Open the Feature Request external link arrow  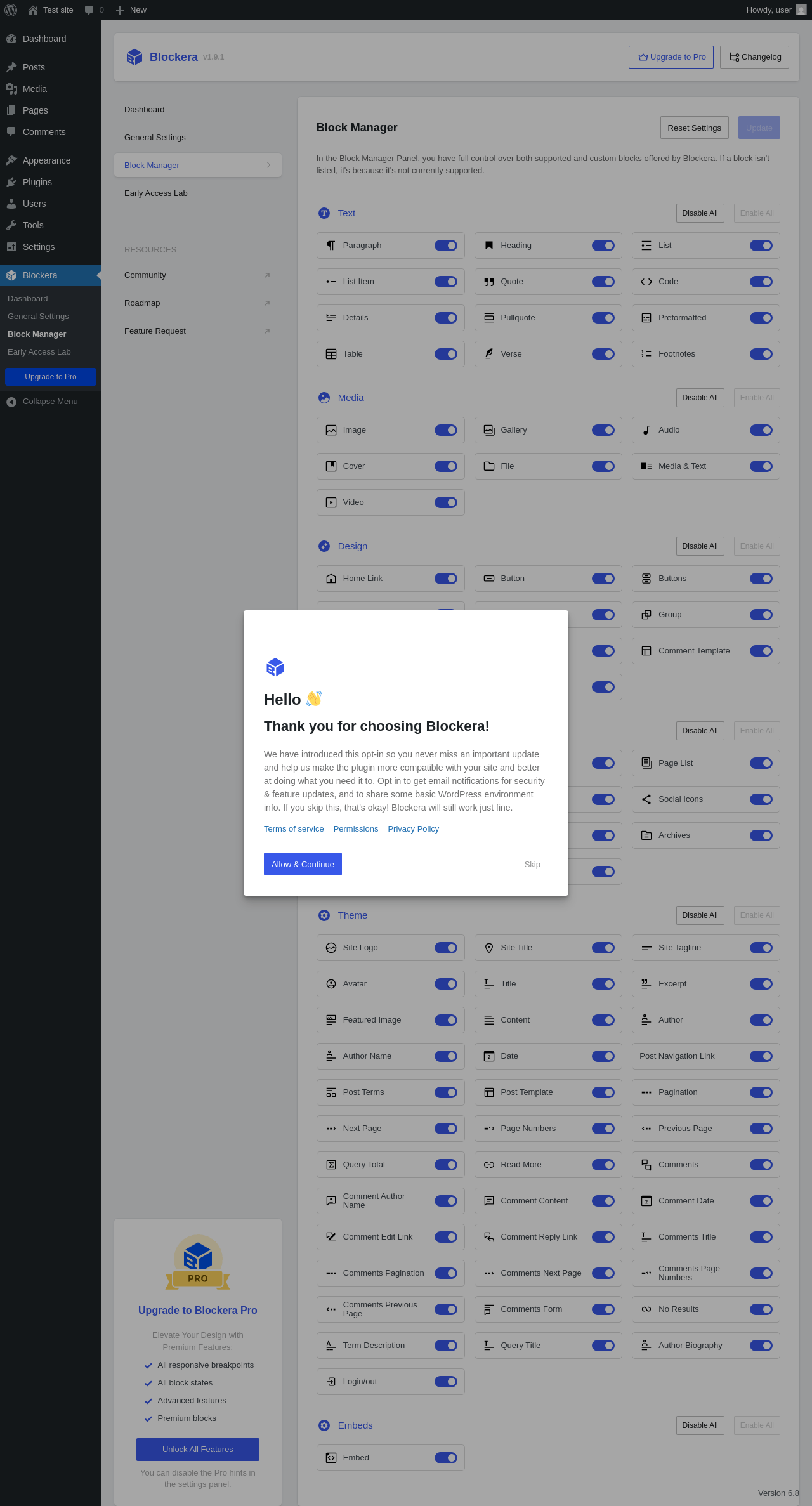(x=267, y=331)
